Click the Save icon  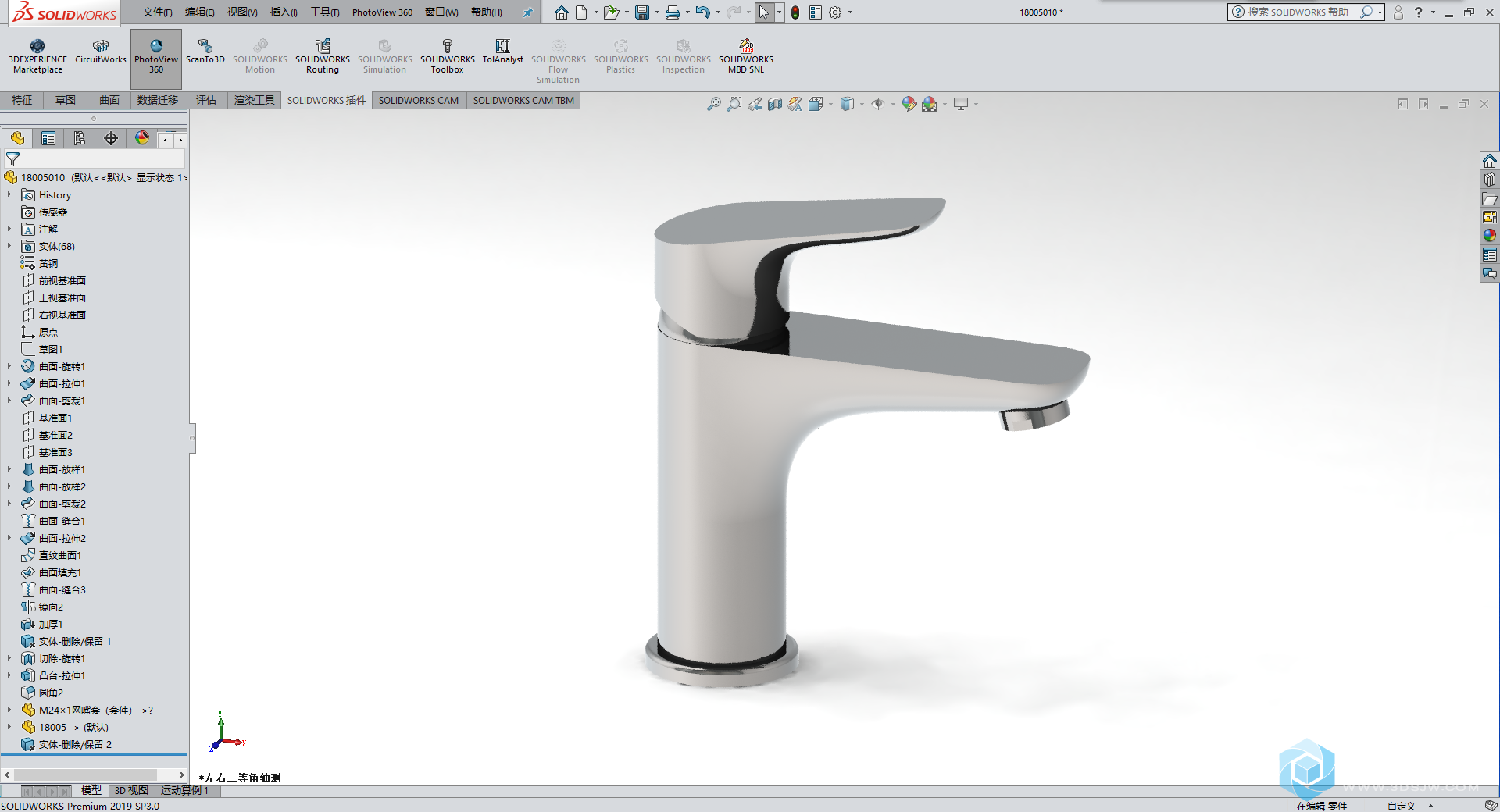click(x=642, y=12)
